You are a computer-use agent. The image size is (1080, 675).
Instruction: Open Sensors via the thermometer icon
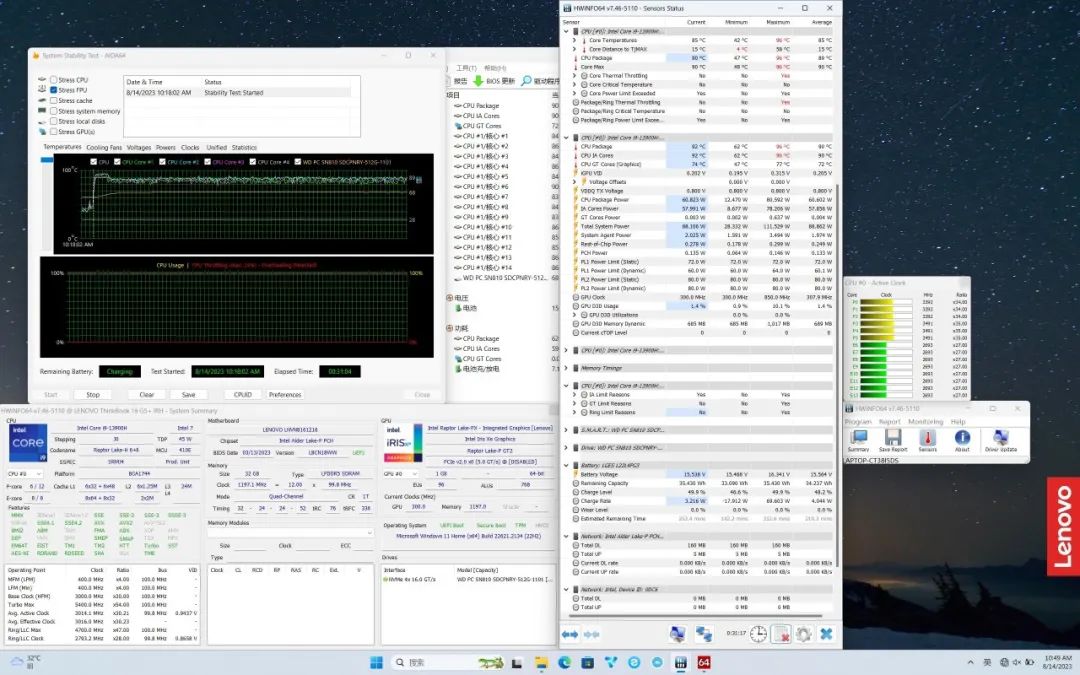(x=927, y=438)
